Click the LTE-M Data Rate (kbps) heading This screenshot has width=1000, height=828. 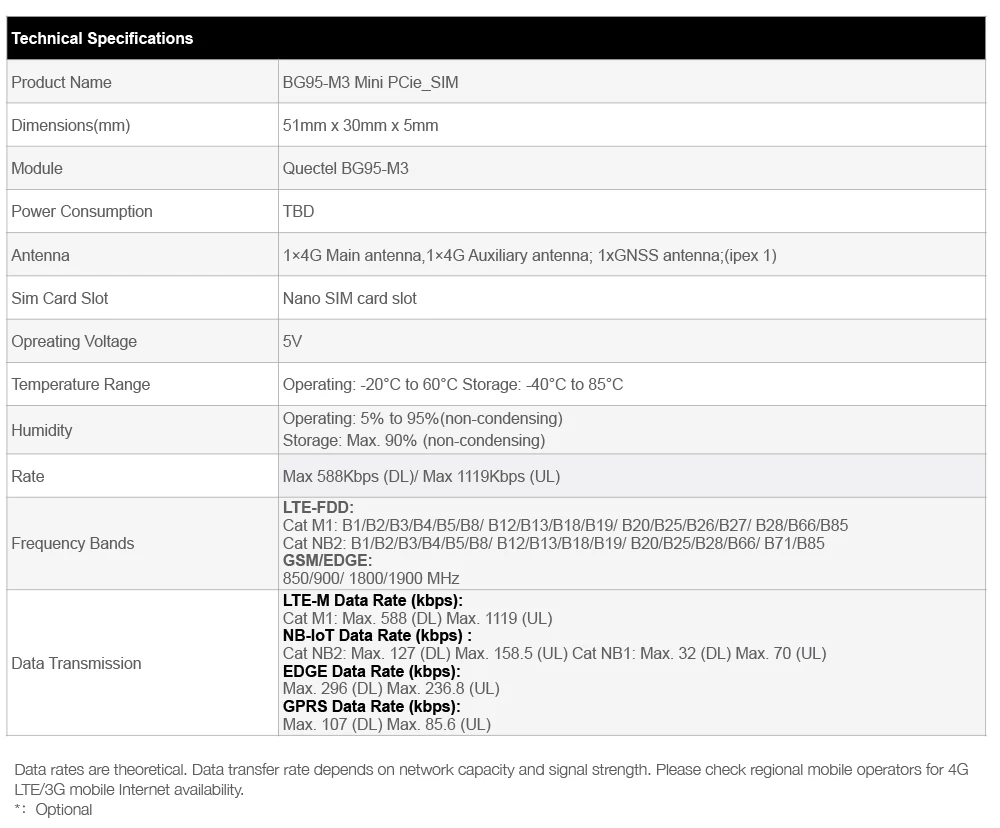372,601
